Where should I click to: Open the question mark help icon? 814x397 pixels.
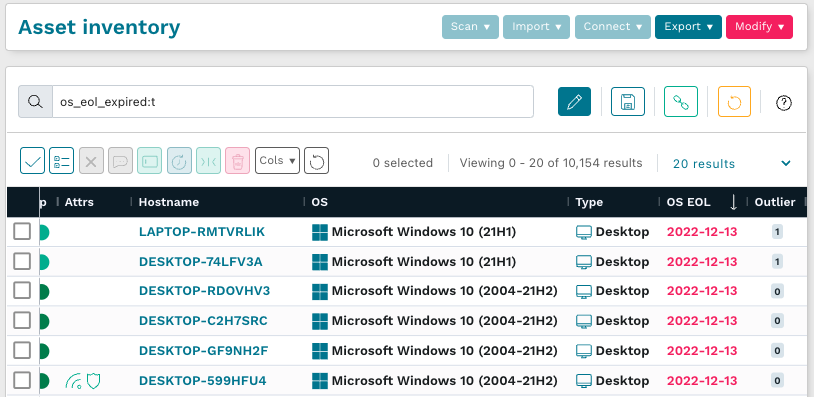[x=783, y=103]
